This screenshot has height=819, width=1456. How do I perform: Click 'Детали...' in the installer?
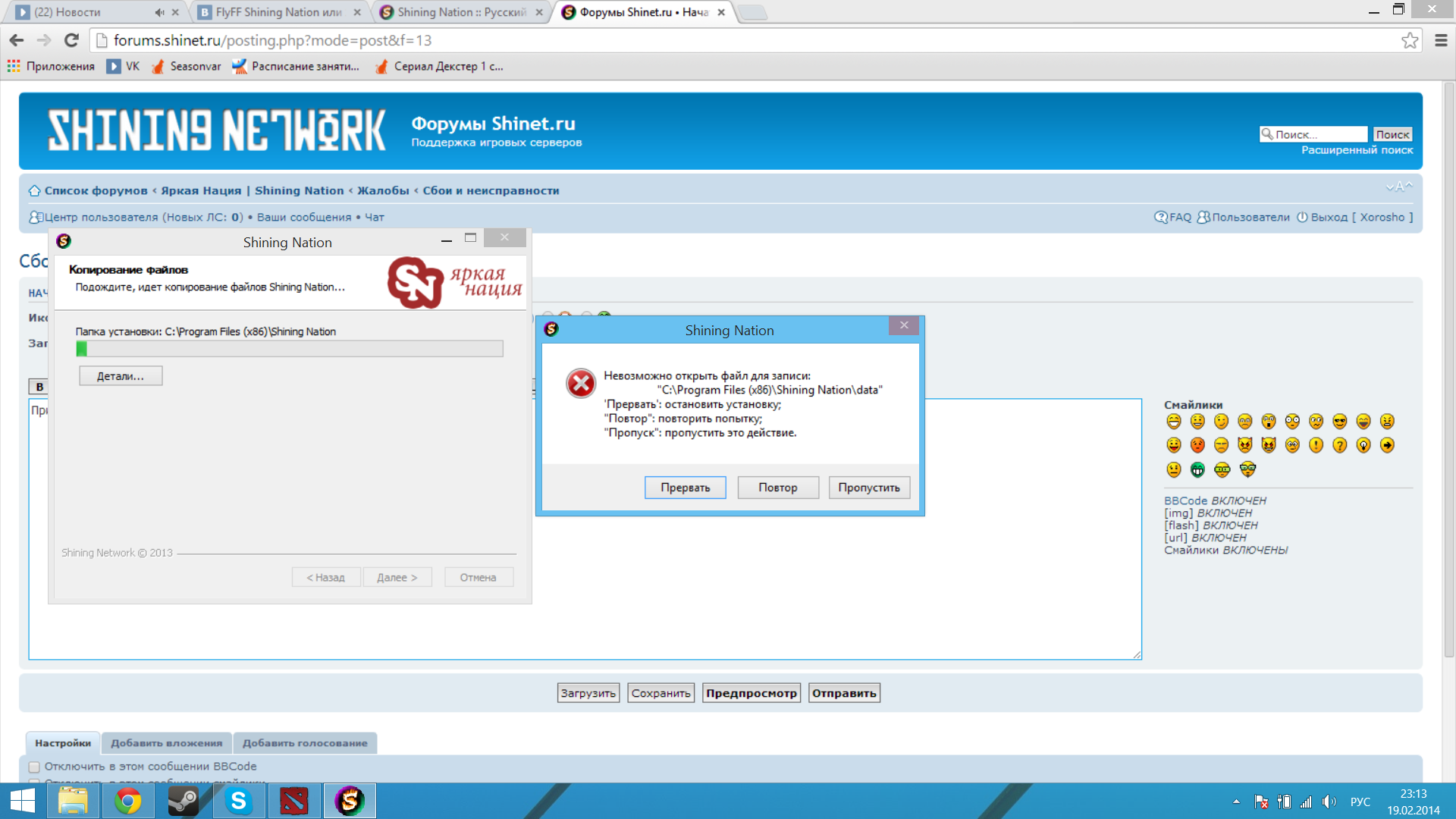pos(121,376)
